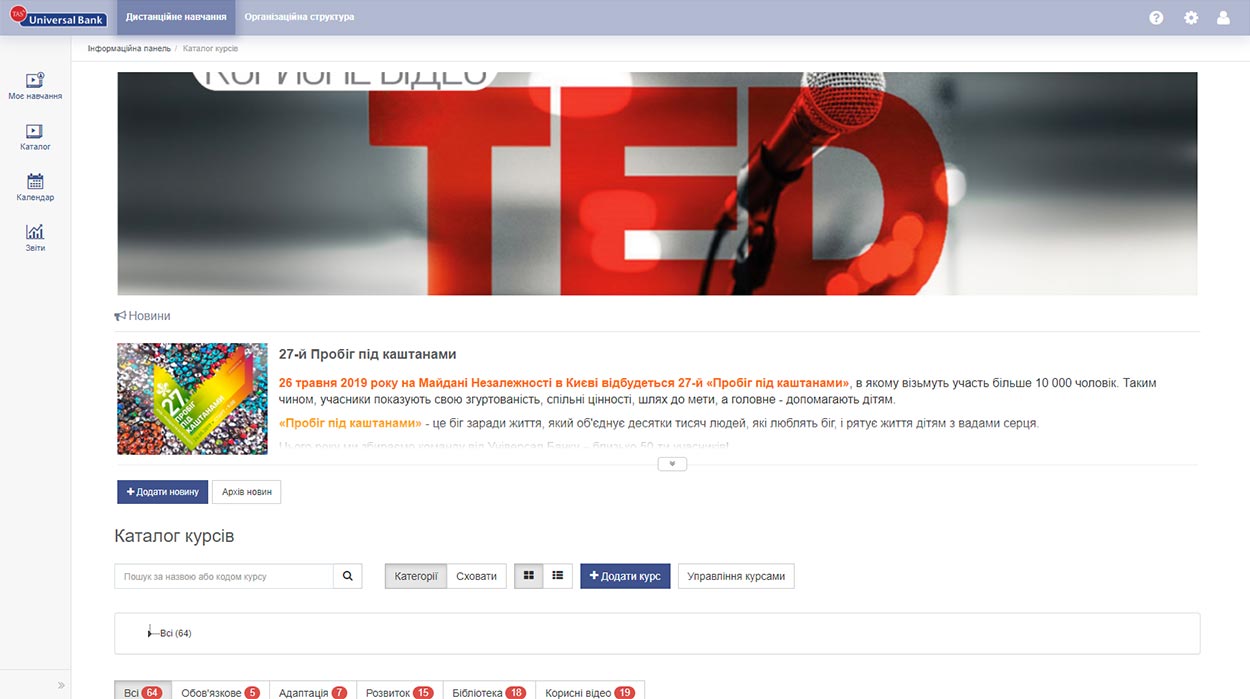
Task: Expand the Всі (64) category tree node
Action: (x=150, y=633)
